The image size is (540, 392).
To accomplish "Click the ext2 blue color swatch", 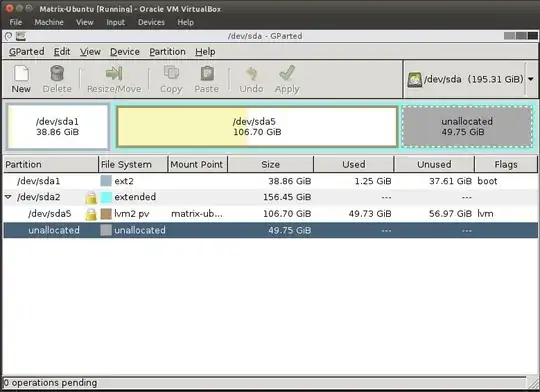I will pyautogui.click(x=106, y=181).
